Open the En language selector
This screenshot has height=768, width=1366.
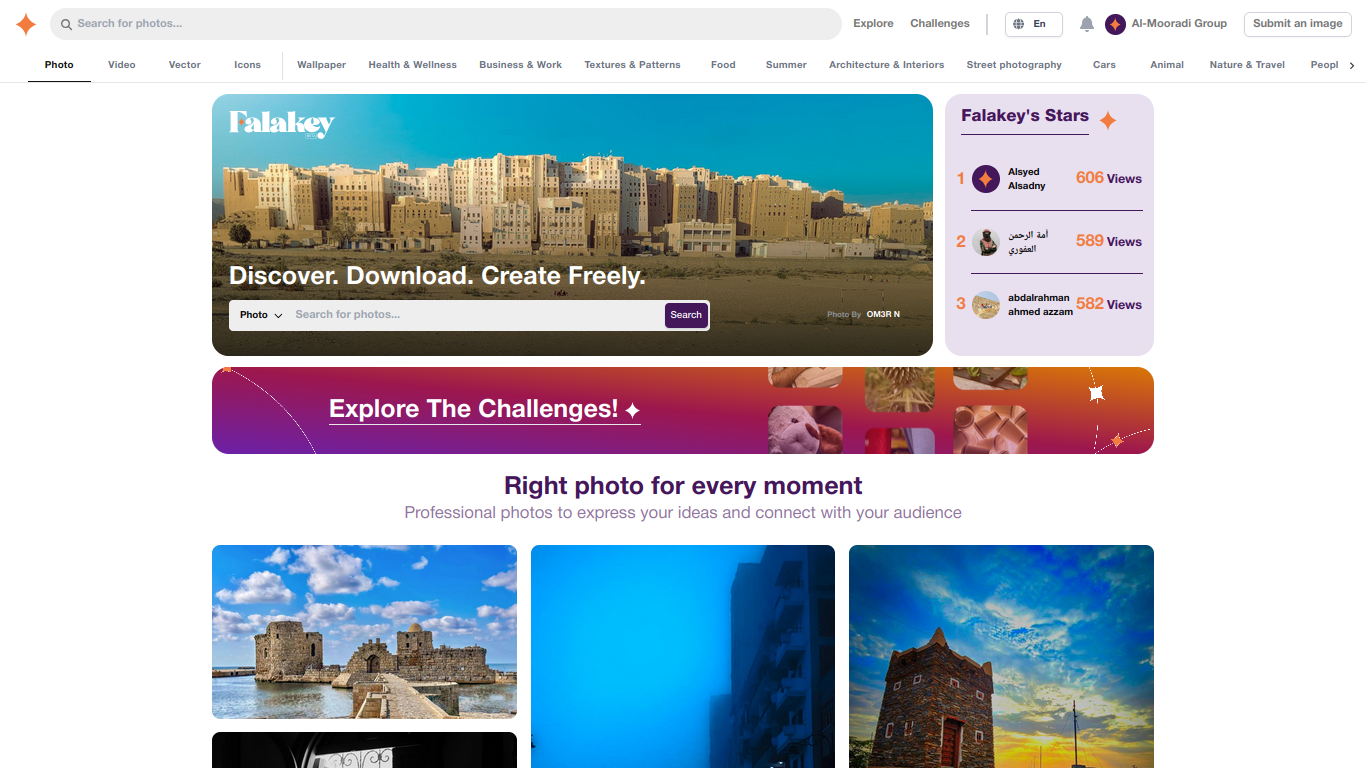(1034, 24)
